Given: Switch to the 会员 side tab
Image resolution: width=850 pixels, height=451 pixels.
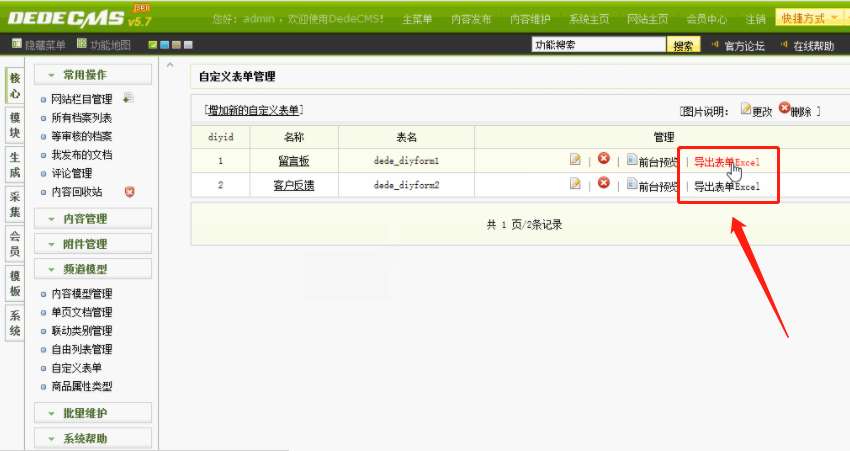Looking at the screenshot, I should 15,244.
